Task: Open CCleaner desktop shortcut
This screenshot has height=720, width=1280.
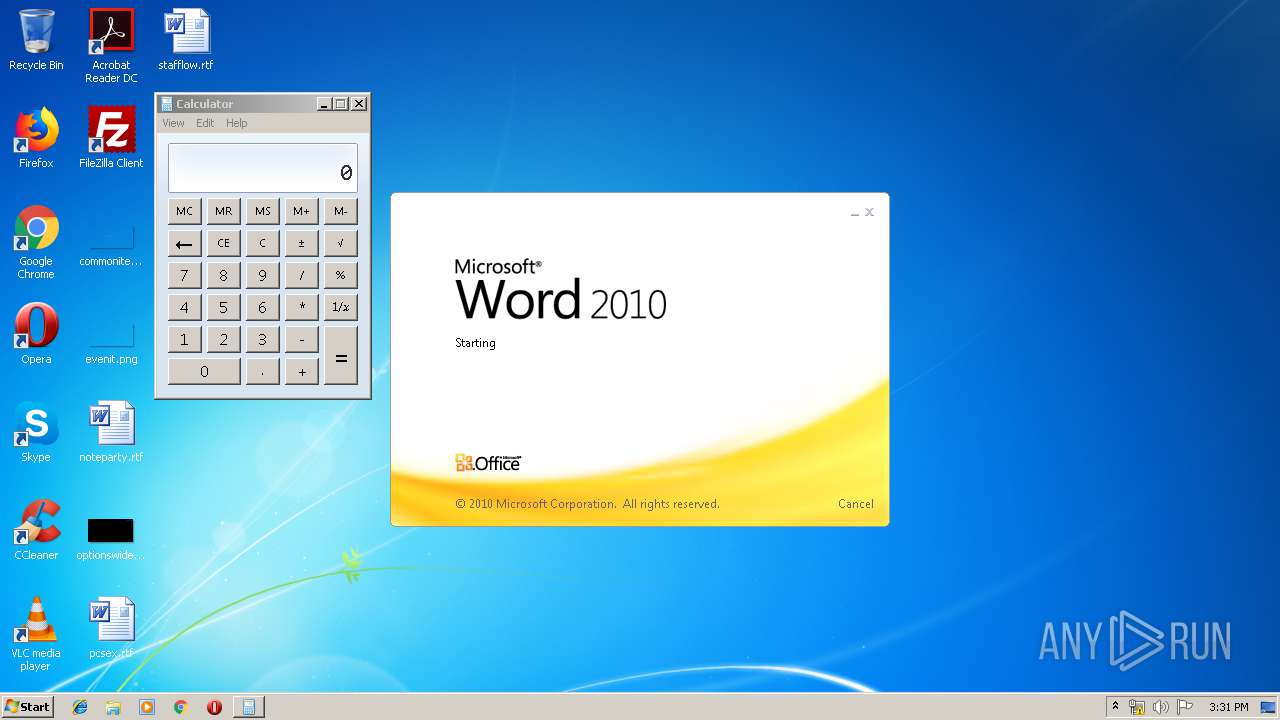Action: coord(36,530)
